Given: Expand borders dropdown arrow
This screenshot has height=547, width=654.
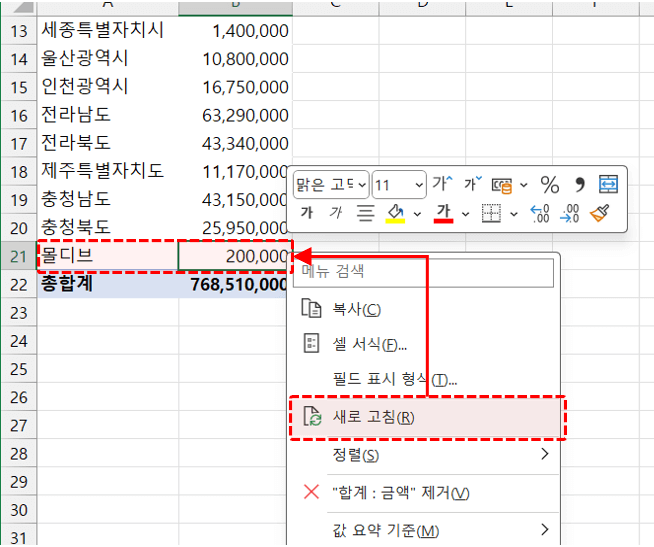Looking at the screenshot, I should pyautogui.click(x=514, y=214).
